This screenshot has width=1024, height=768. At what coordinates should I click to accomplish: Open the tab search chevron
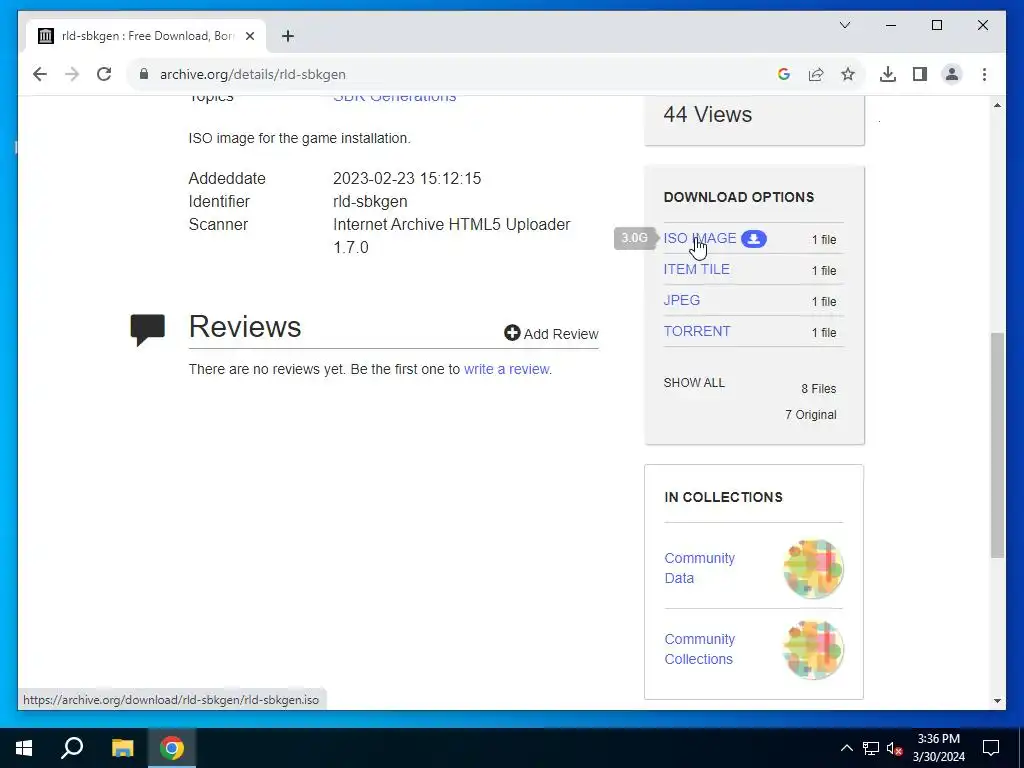pos(844,25)
